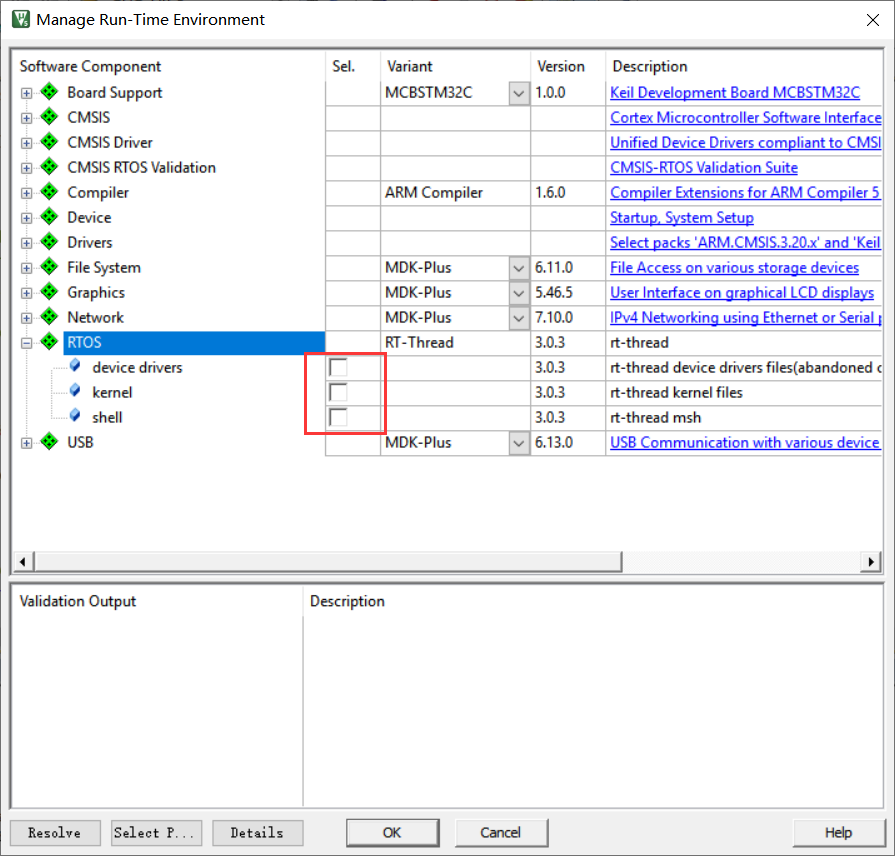Expand the Device tree node
Image resolution: width=895 pixels, height=856 pixels.
(26, 219)
